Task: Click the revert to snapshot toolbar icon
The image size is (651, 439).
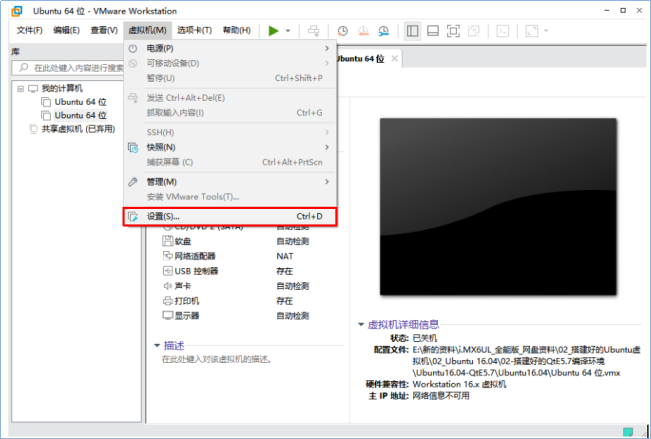Action: [x=363, y=31]
